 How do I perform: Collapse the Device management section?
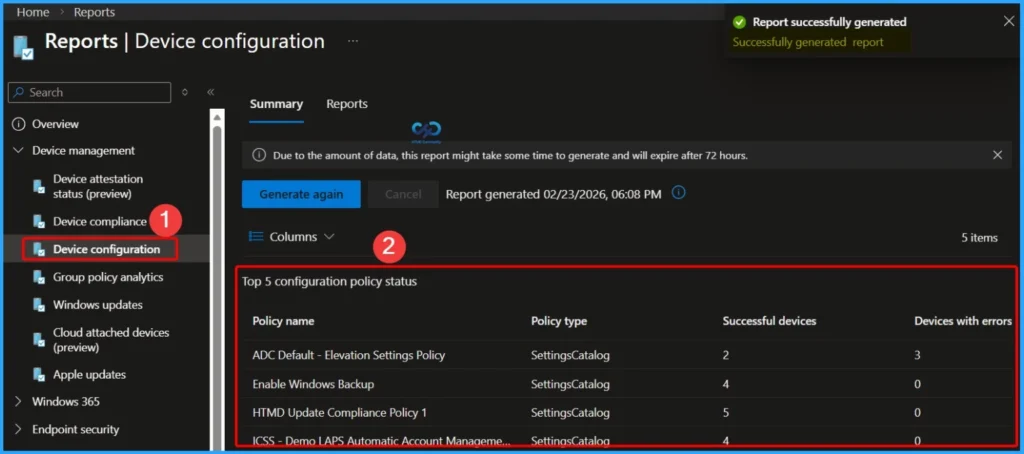18,151
